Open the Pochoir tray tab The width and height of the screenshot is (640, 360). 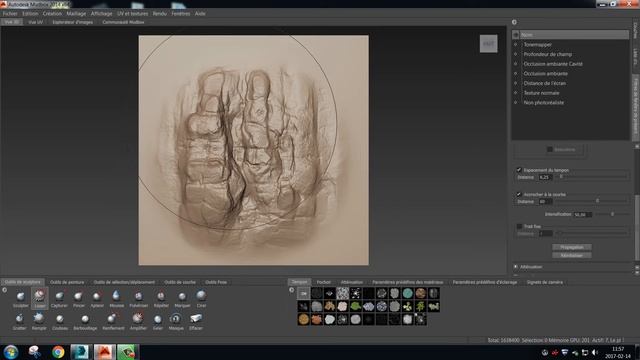click(324, 282)
